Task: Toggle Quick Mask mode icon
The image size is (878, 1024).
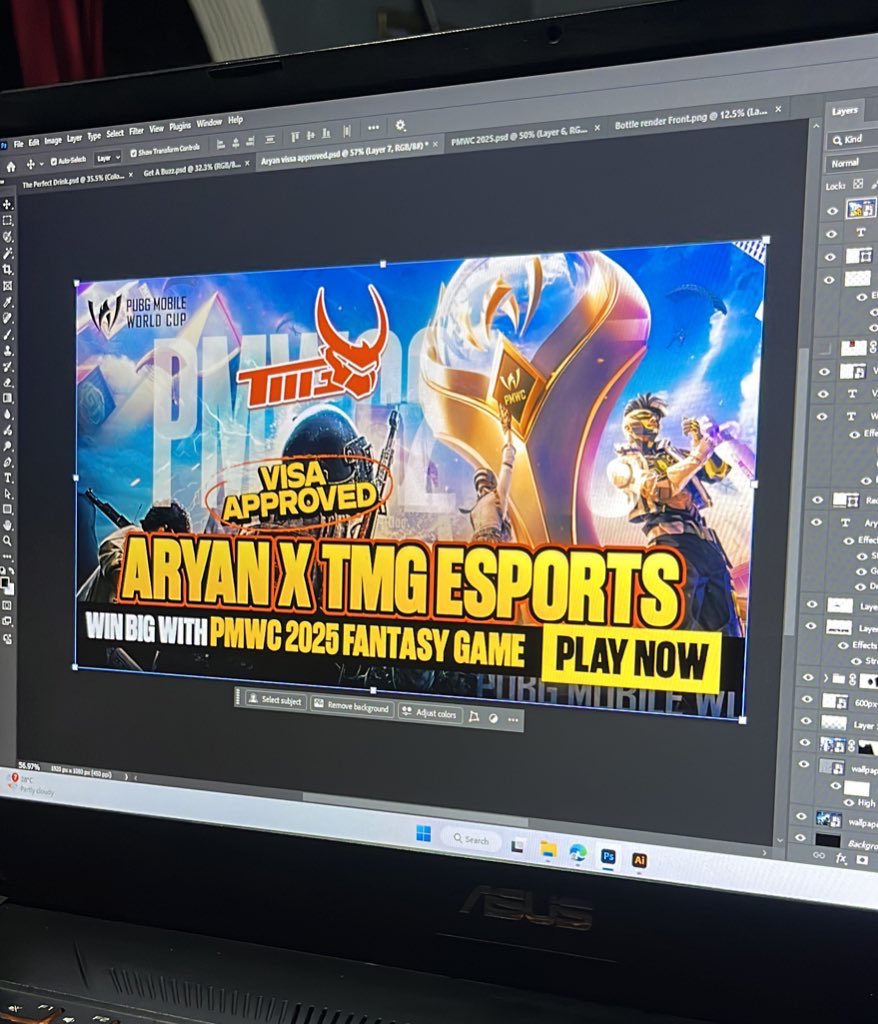Action: (x=7, y=605)
